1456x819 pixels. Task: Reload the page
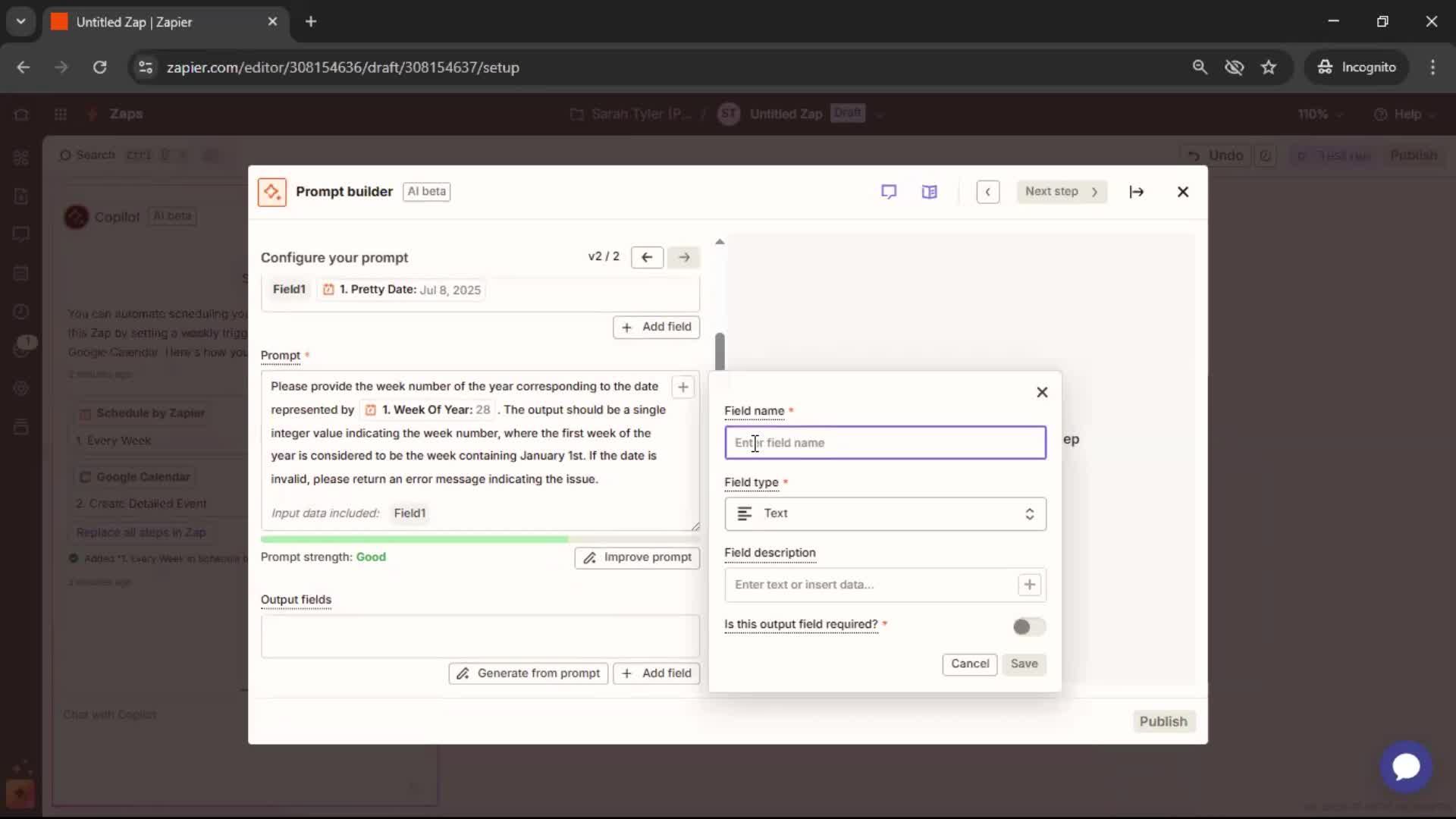point(99,67)
